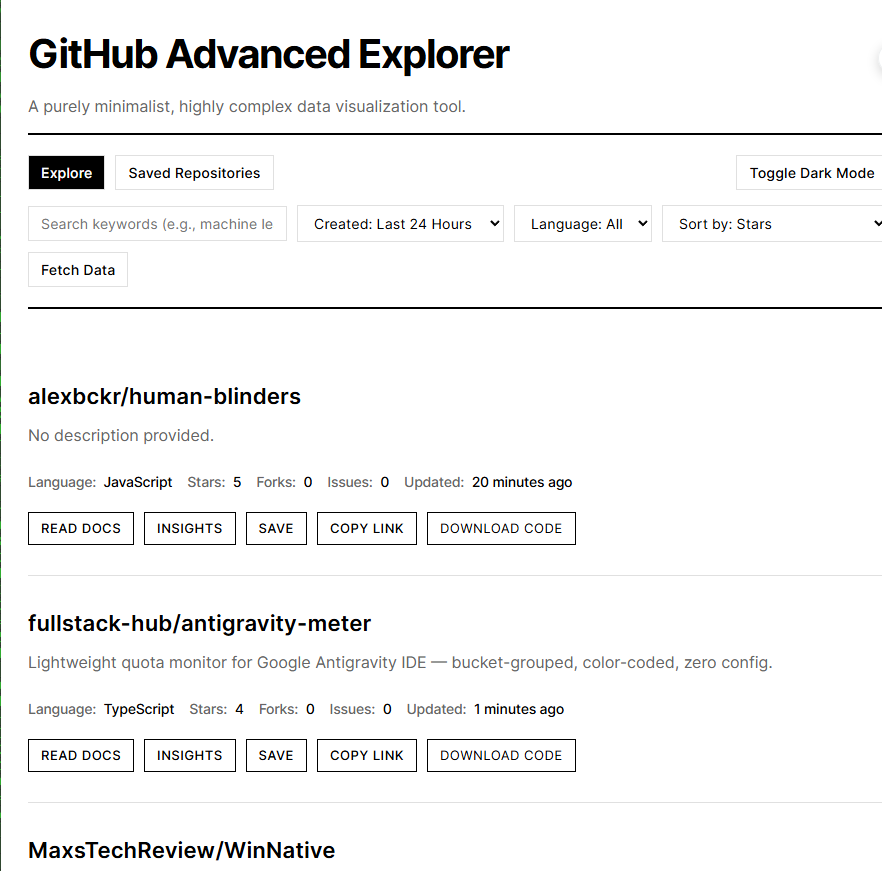Save the human-blinders repository
The image size is (882, 871).
tap(276, 528)
